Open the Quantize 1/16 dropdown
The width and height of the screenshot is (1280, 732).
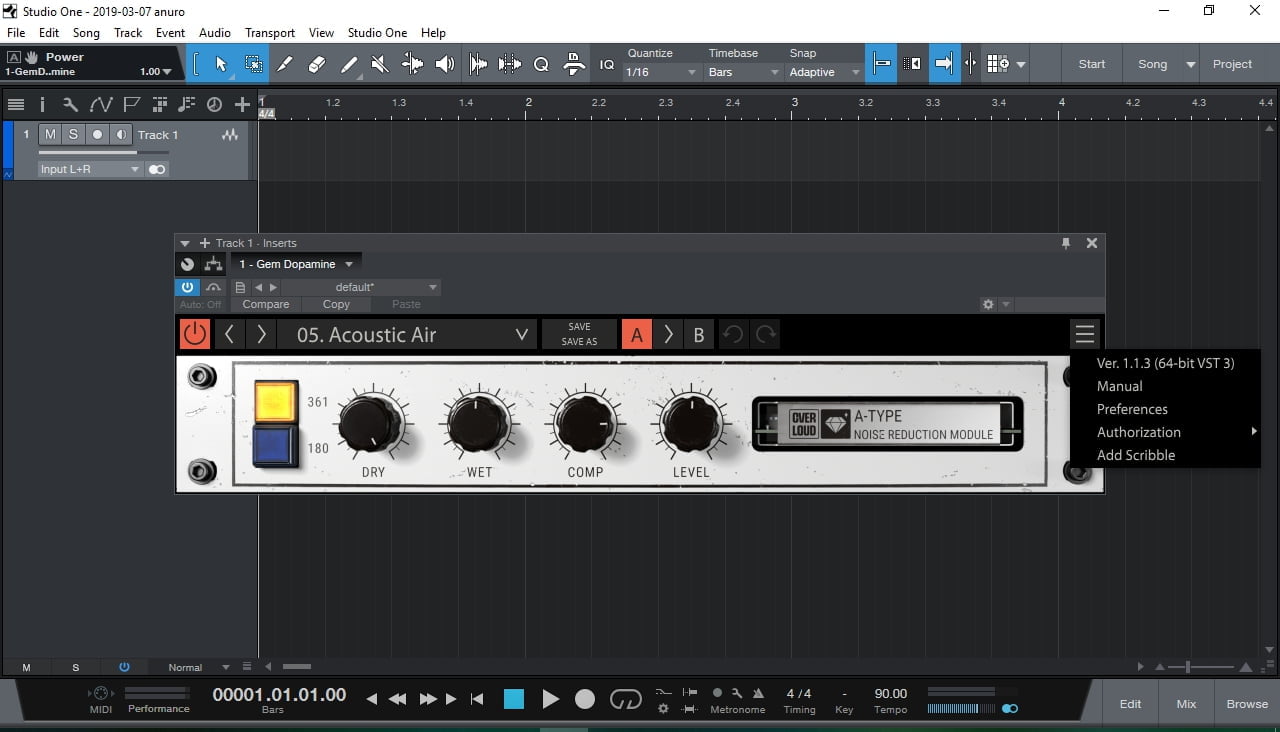coord(661,72)
